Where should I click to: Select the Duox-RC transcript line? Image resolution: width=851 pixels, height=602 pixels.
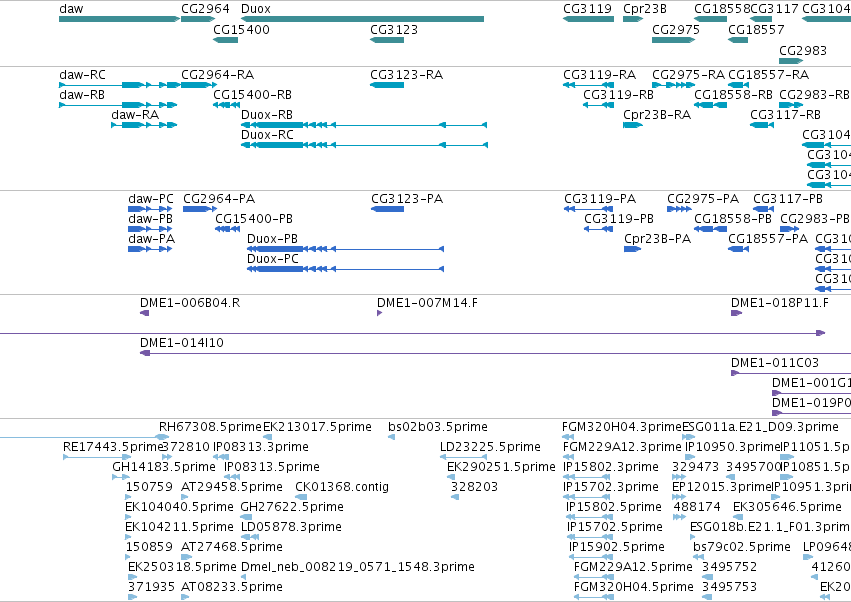[364, 145]
